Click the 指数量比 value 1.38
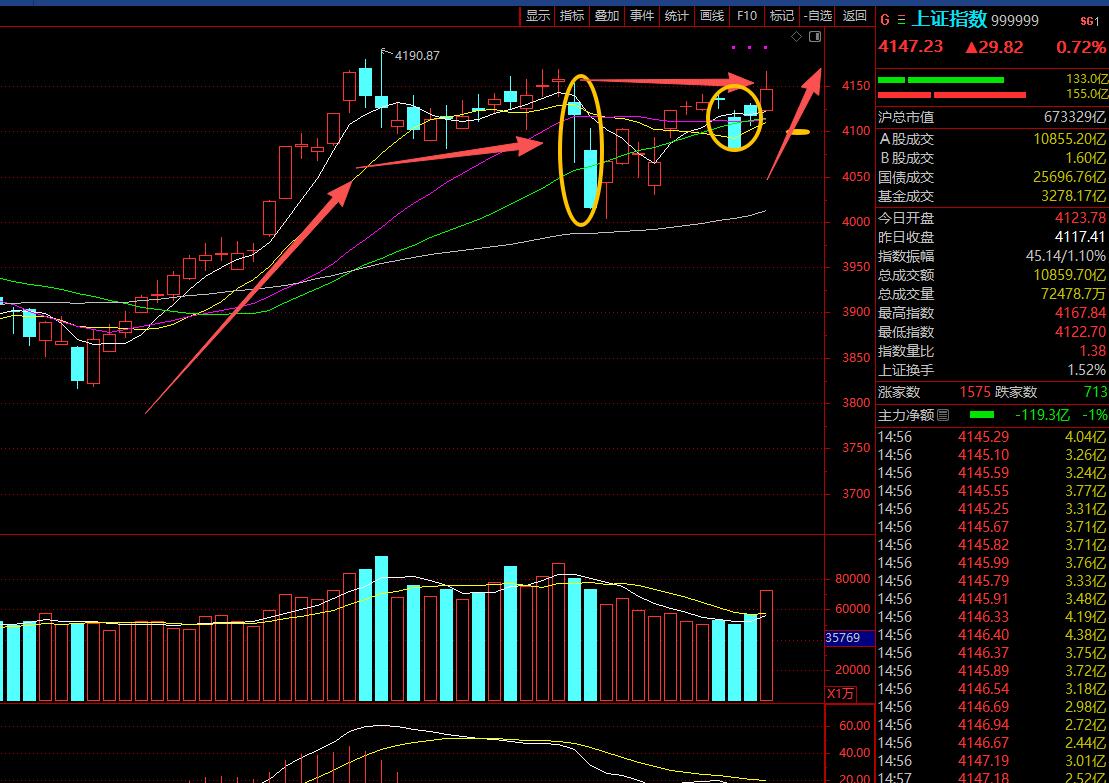Screen dimensions: 1109x783 click(x=1093, y=351)
